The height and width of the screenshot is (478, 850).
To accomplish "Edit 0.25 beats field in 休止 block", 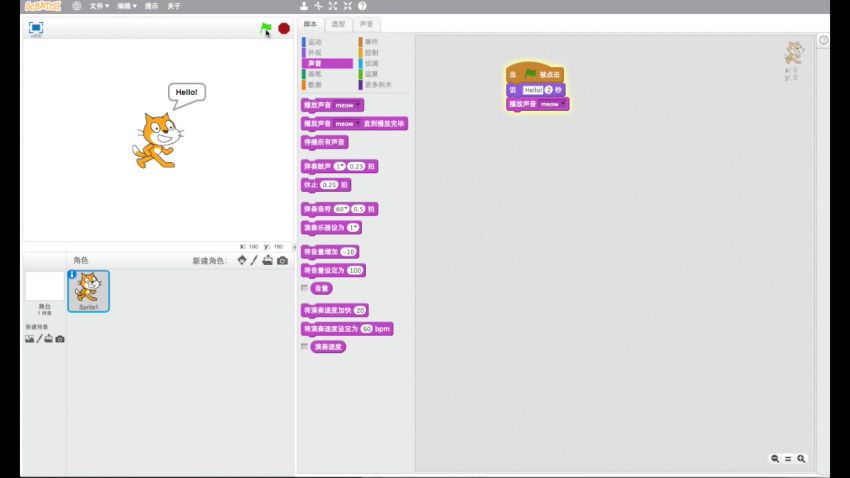I will [x=329, y=185].
